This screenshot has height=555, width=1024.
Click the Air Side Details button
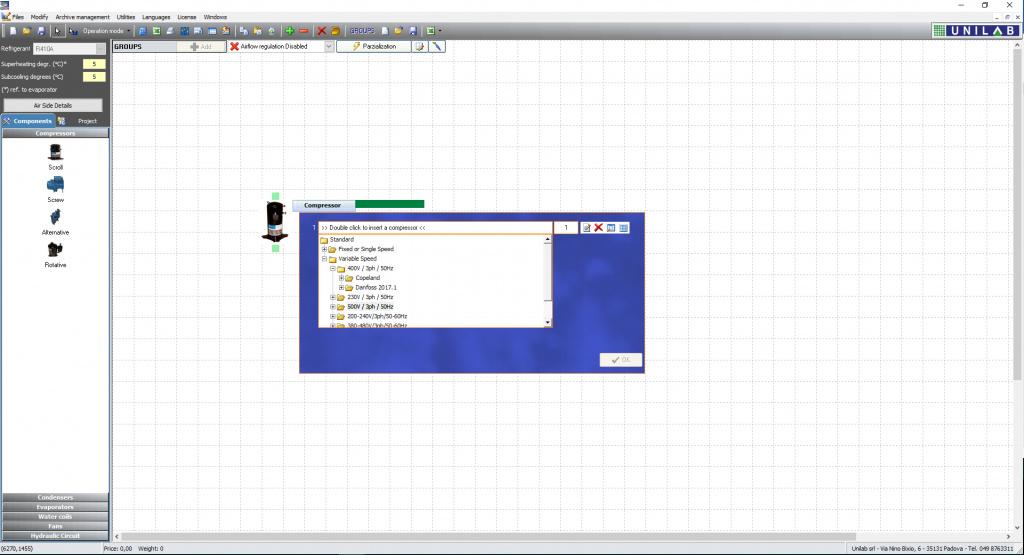(53, 105)
